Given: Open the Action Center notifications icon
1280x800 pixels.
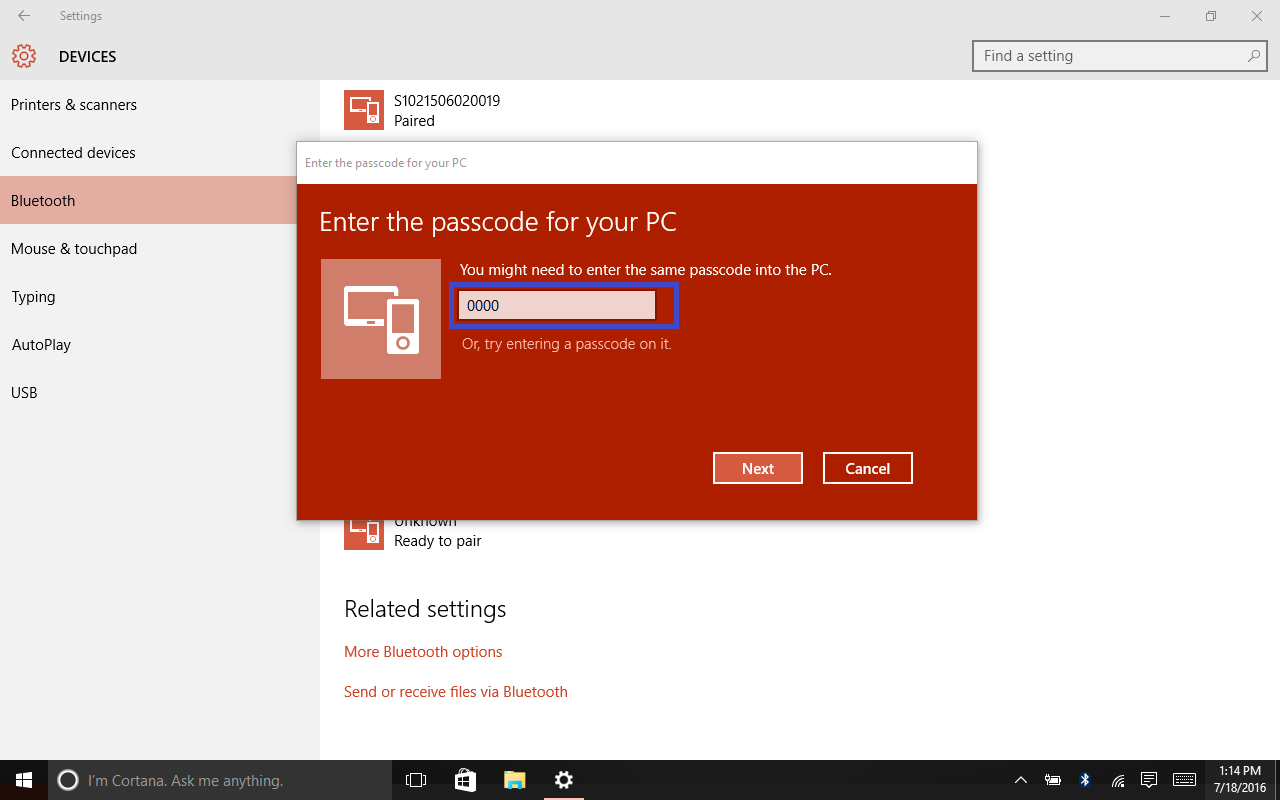Looking at the screenshot, I should point(1149,780).
